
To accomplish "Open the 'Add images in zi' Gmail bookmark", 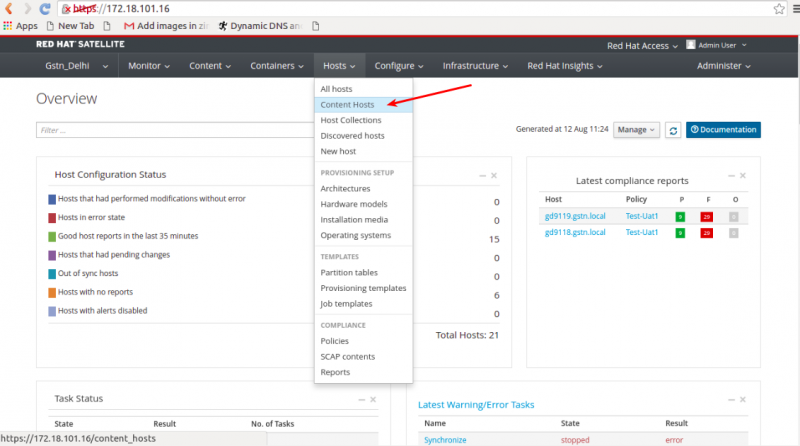I will [166, 26].
